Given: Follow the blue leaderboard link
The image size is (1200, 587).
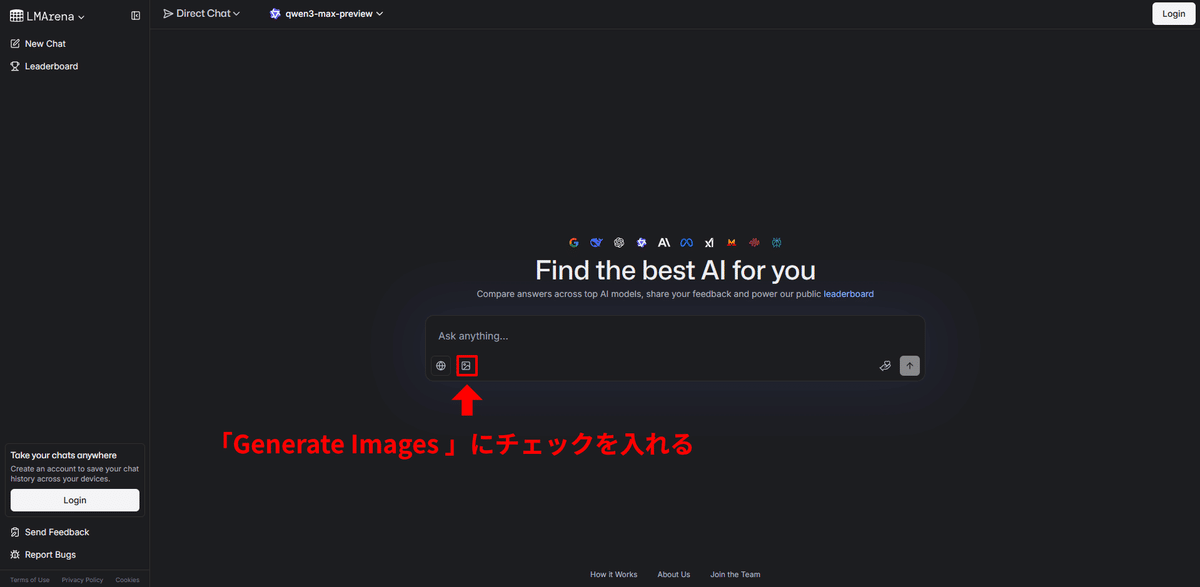Looking at the screenshot, I should coord(848,294).
